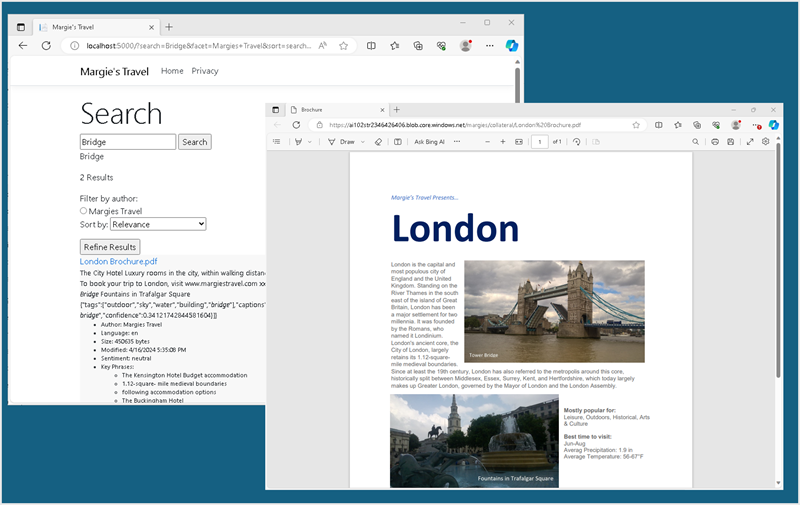
Task: Star the London Brochure PDF as favorite
Action: pos(636,125)
